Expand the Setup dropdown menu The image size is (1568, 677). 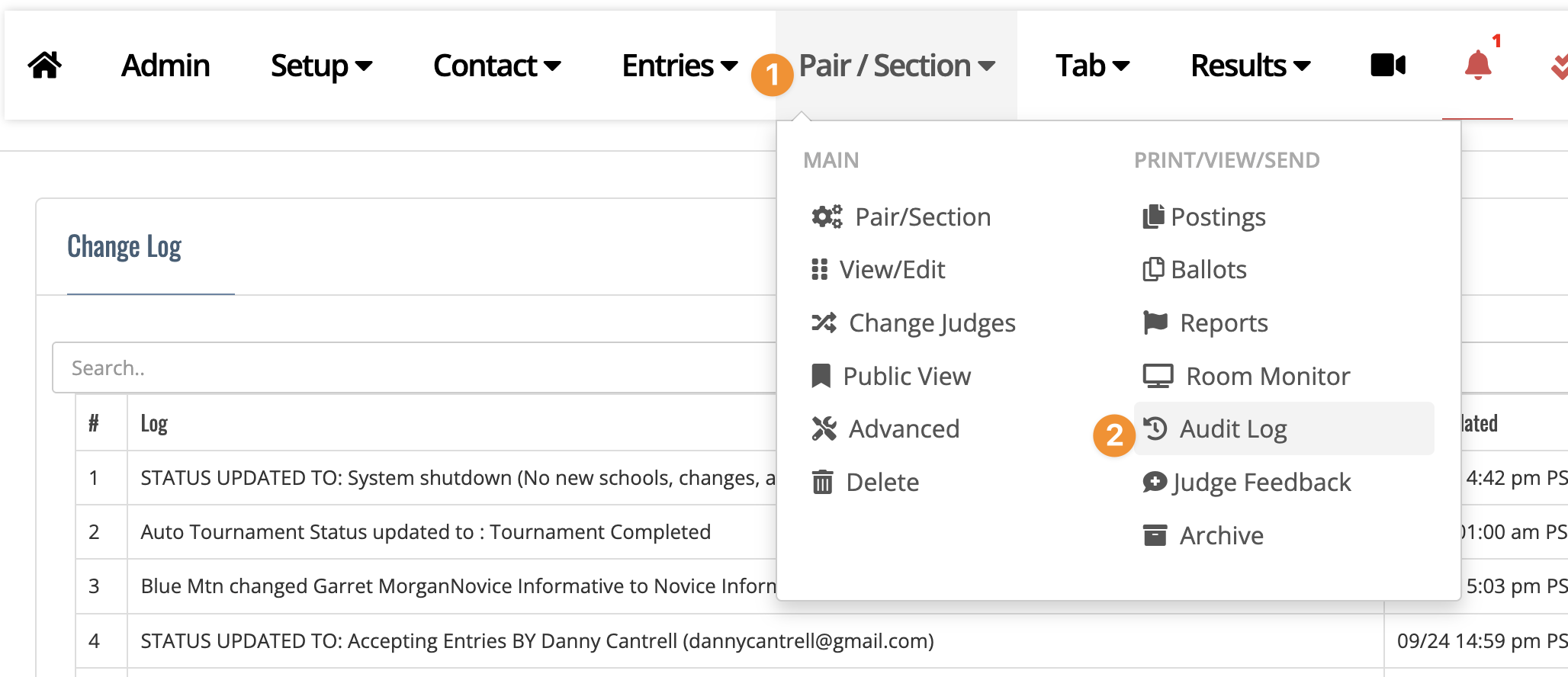coord(321,66)
